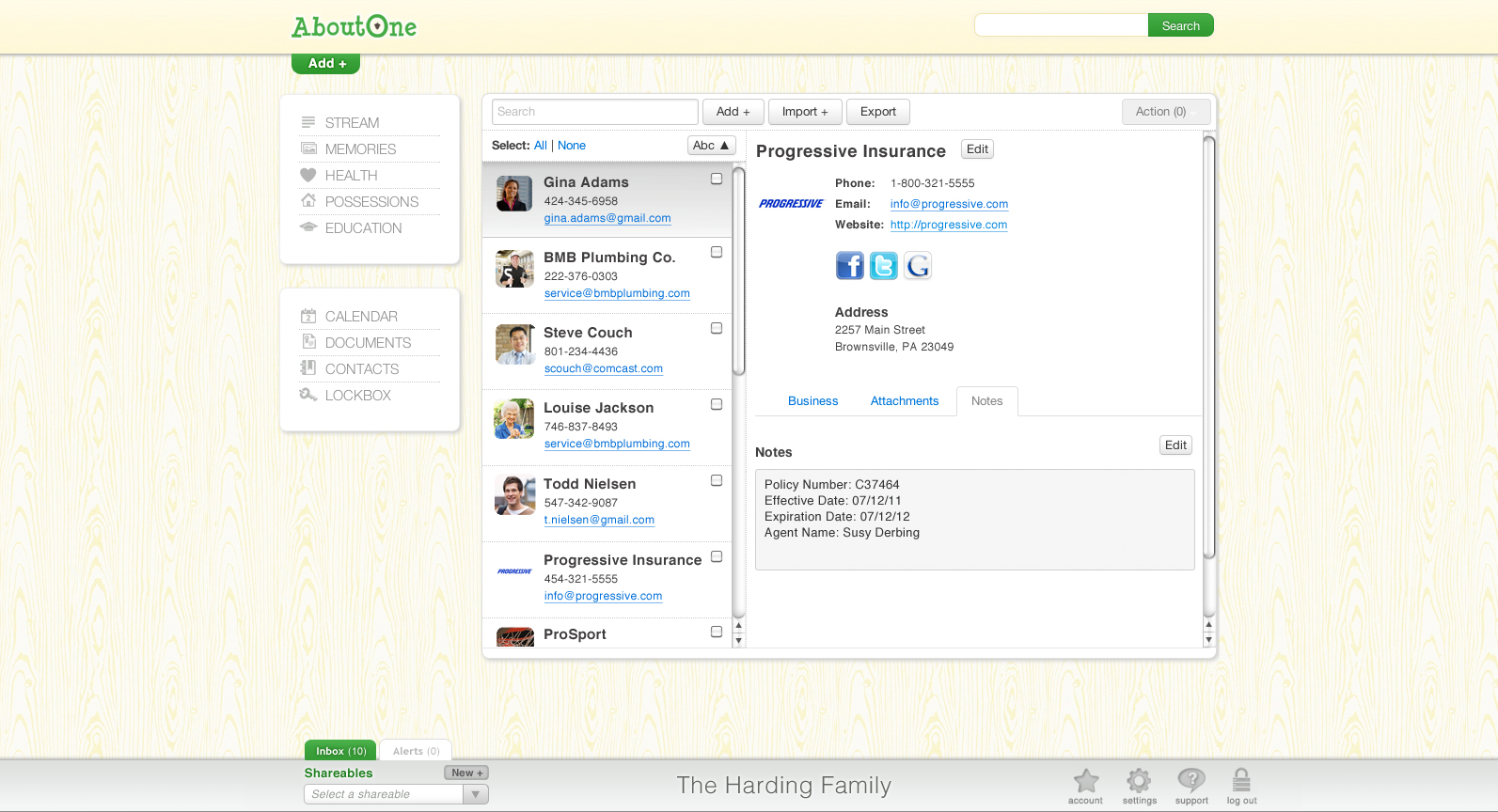Open the Health heart icon
Screen dimensions: 1498x812
(x=307, y=175)
